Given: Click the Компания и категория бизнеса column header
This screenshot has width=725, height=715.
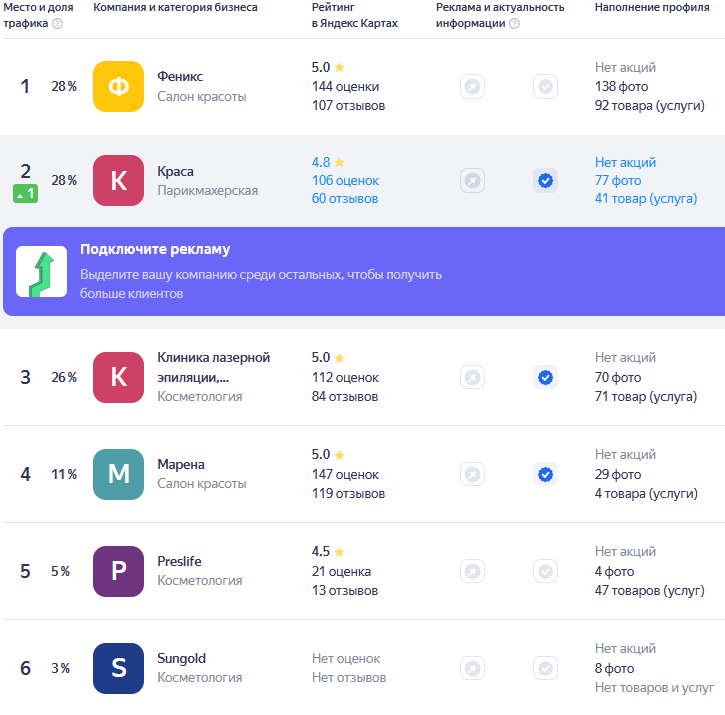Looking at the screenshot, I should click(175, 7).
